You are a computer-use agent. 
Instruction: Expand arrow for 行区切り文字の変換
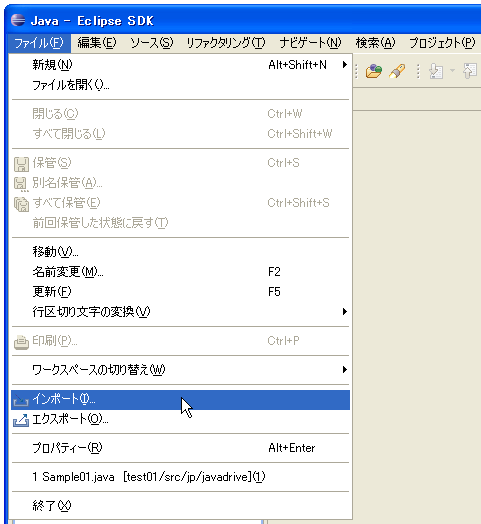[x=345, y=312]
